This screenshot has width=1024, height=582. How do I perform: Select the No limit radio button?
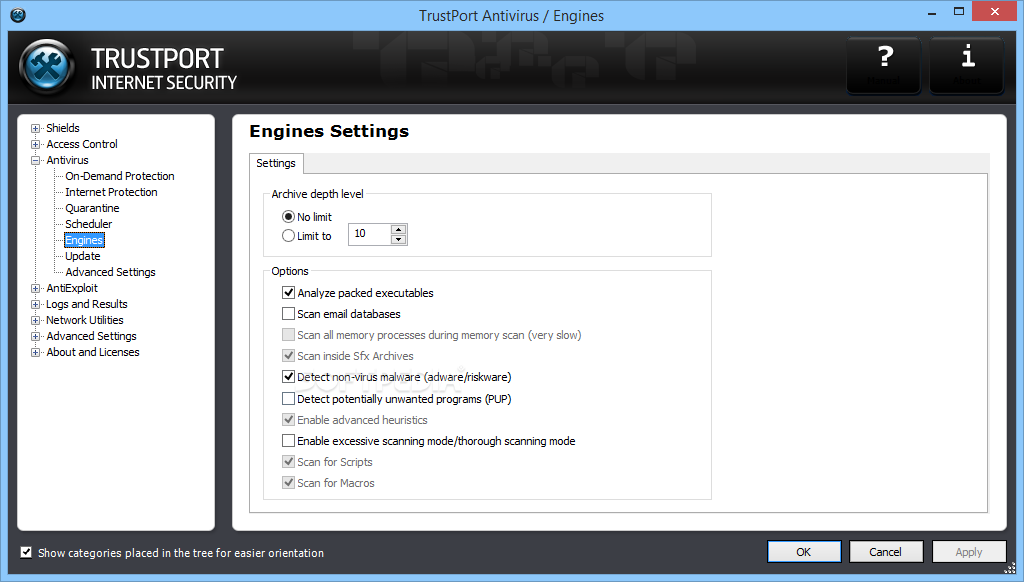[x=289, y=217]
